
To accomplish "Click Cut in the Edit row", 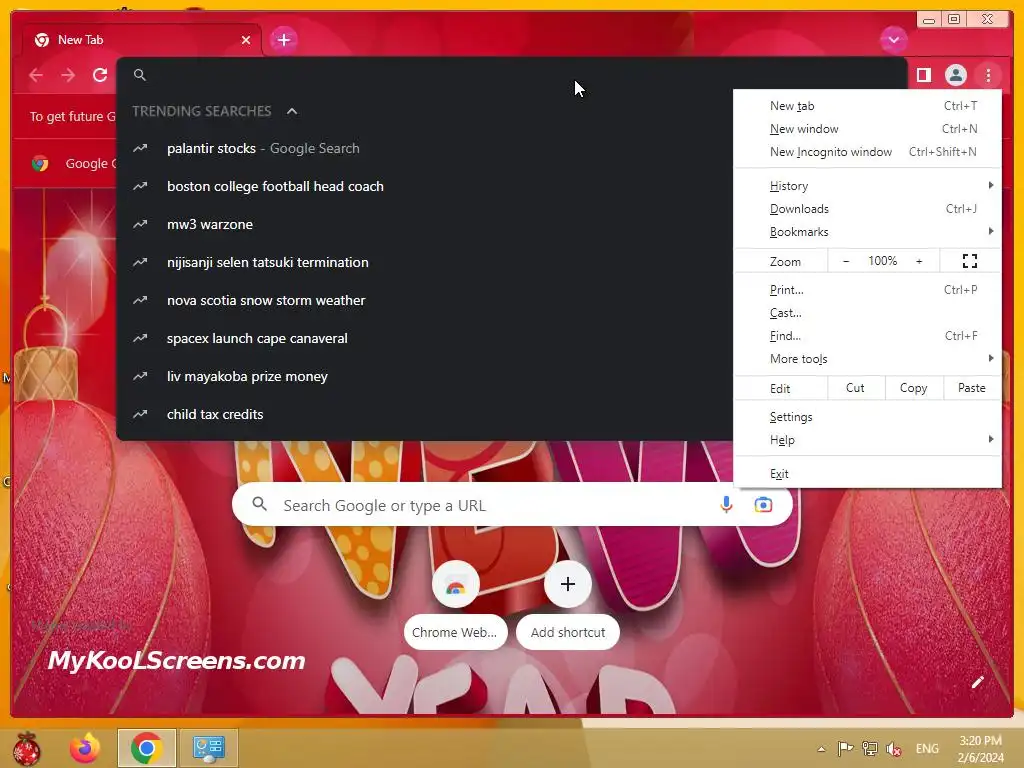I will (856, 388).
